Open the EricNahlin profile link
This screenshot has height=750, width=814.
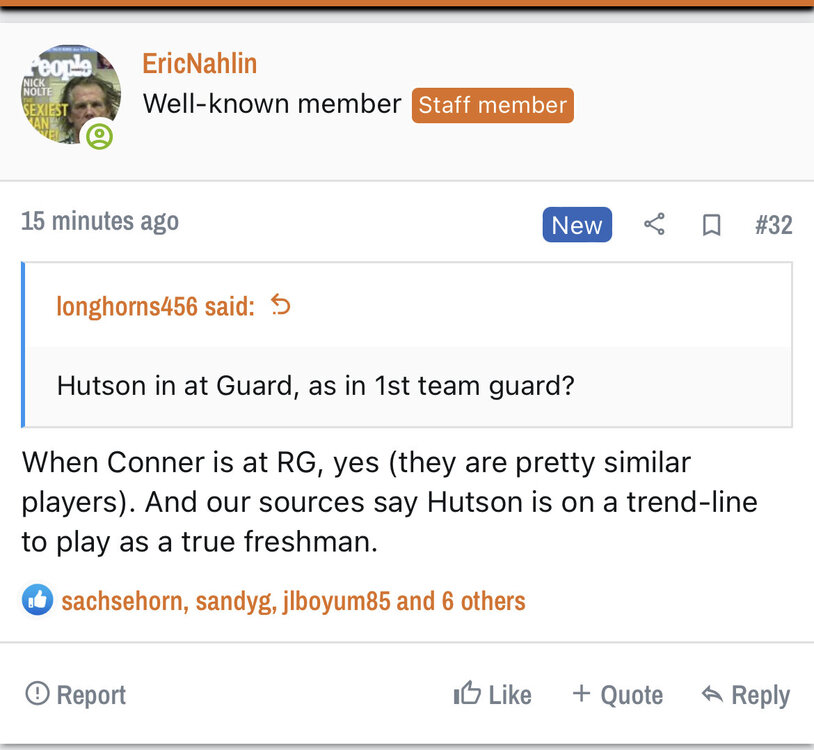(x=200, y=64)
